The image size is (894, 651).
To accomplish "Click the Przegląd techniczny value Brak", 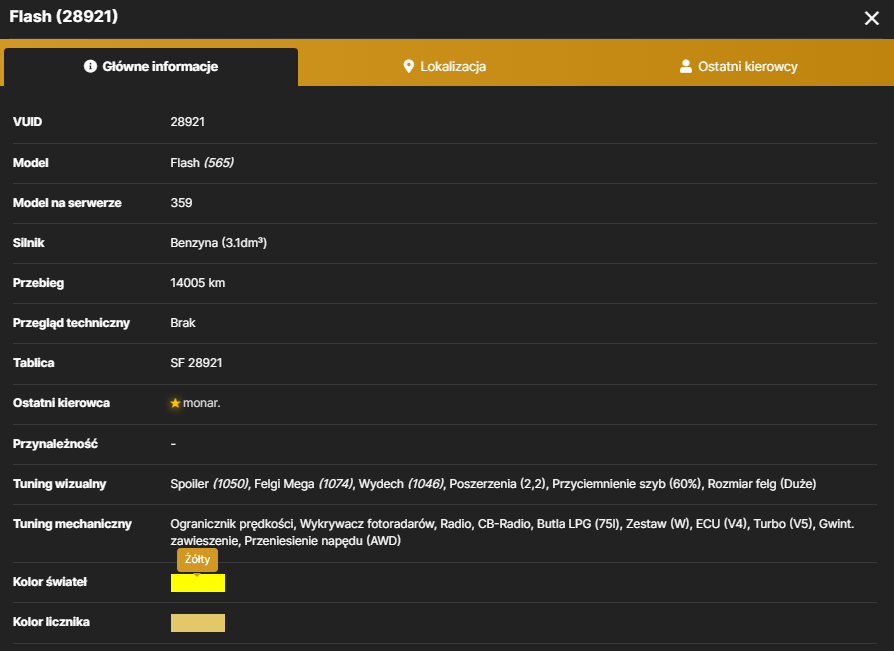I will click(x=182, y=323).
